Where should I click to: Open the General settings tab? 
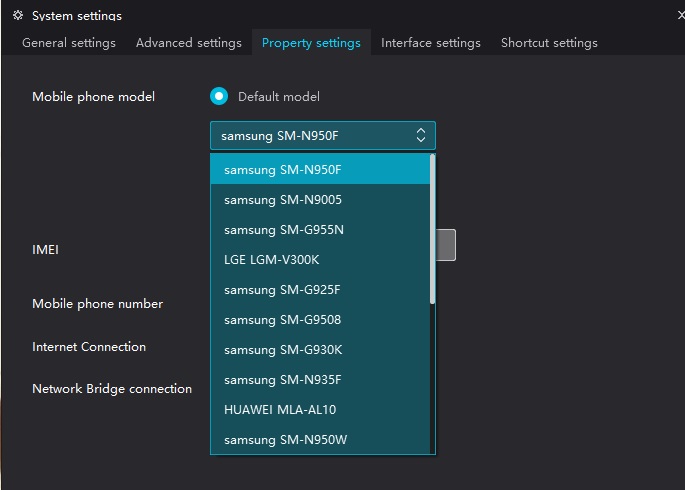[x=69, y=43]
